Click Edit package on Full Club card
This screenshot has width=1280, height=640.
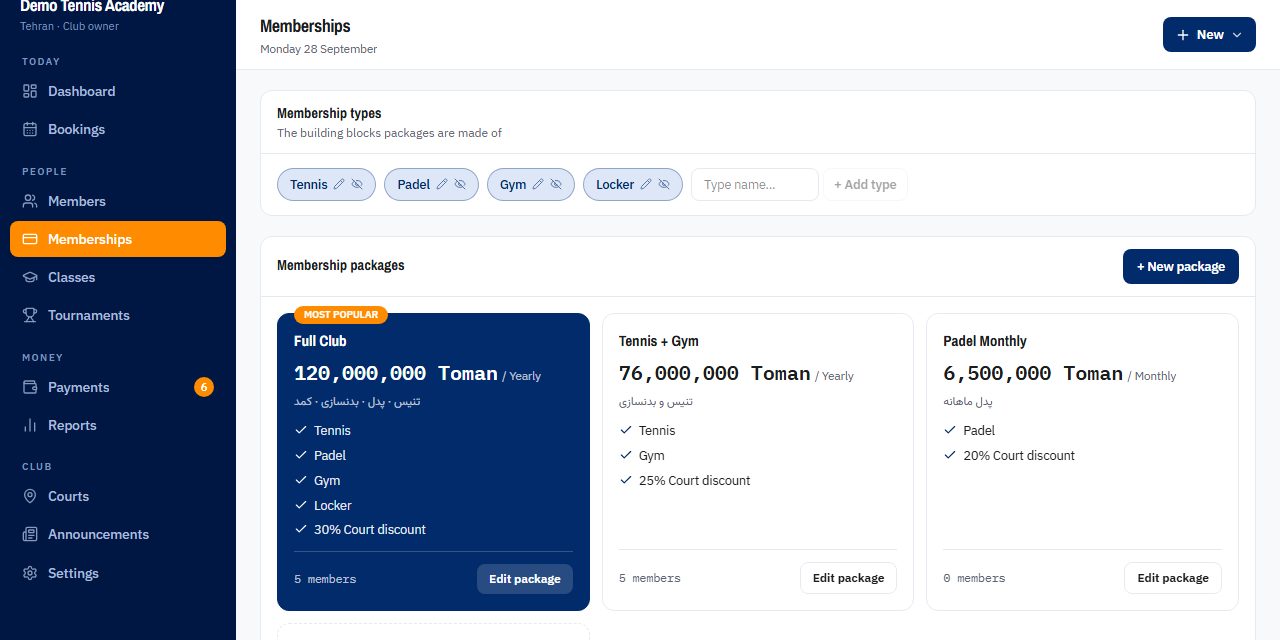[x=525, y=579]
